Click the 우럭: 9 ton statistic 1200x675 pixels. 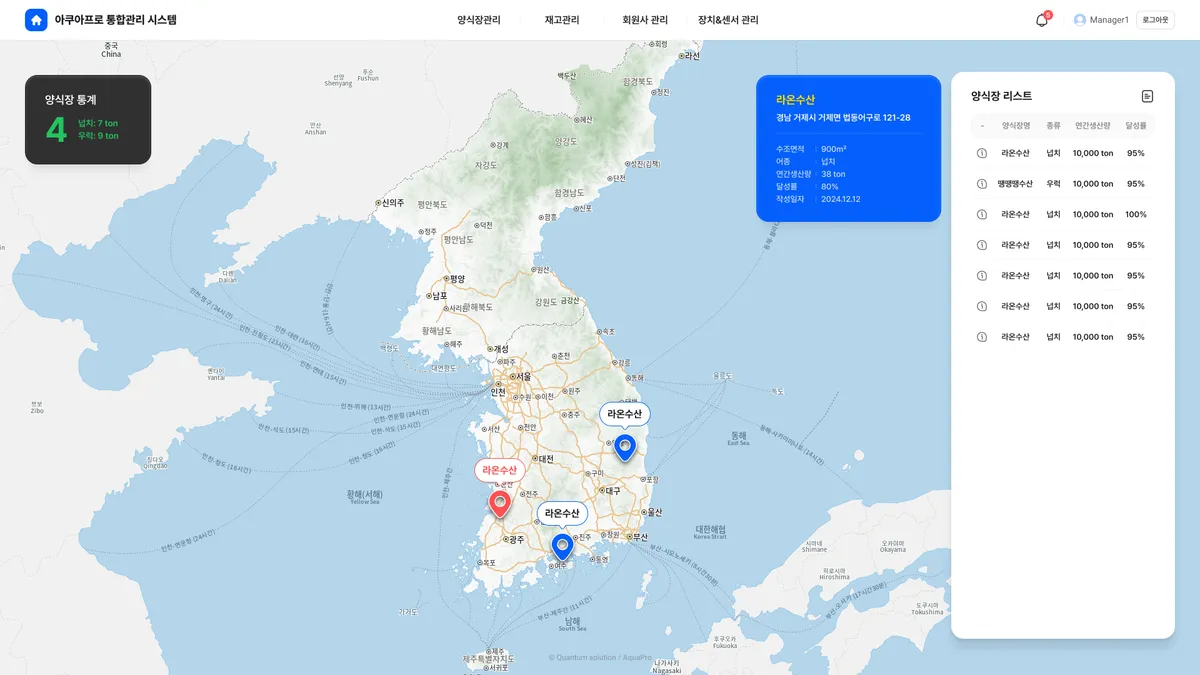click(98, 136)
